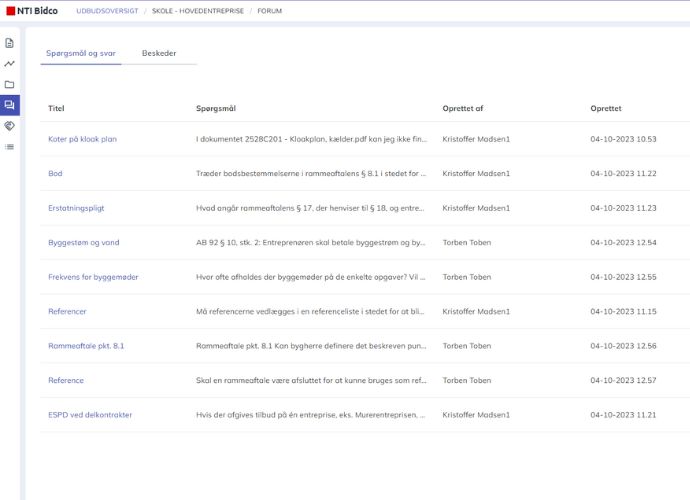Click text starting Hvad angår rammeaftalens § 17
690x500 pixels.
pyautogui.click(x=310, y=208)
